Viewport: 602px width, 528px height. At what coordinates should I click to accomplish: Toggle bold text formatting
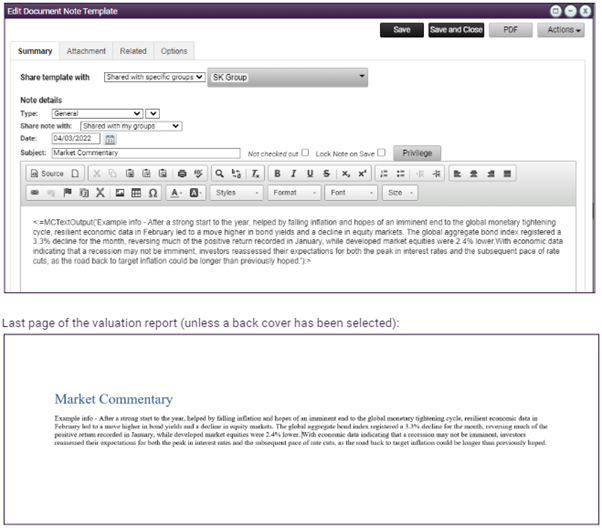[278, 173]
